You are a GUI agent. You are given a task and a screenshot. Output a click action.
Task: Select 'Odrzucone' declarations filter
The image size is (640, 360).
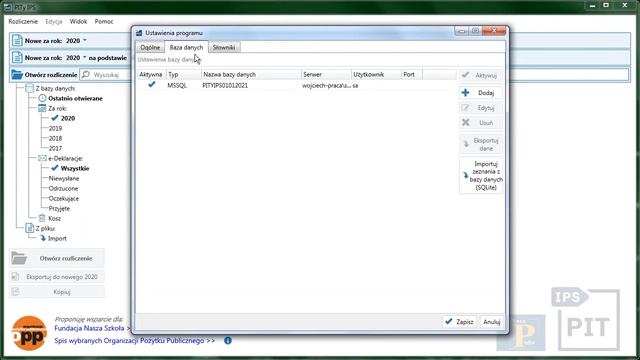(63, 189)
